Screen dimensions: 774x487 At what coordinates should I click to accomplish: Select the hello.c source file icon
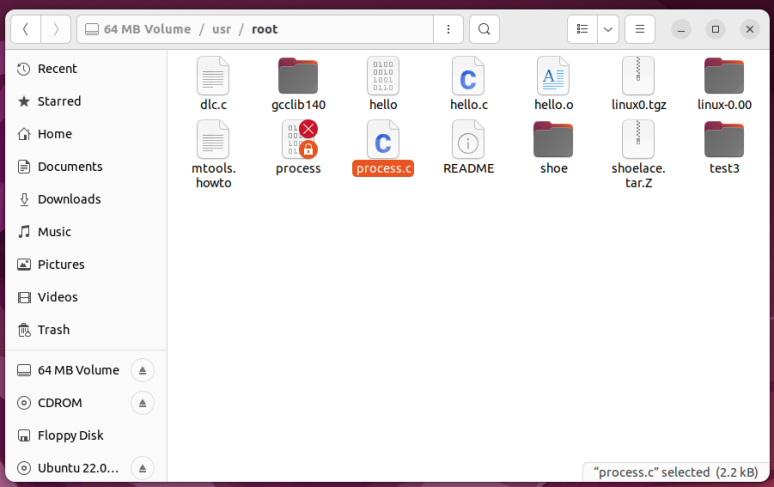[468, 76]
